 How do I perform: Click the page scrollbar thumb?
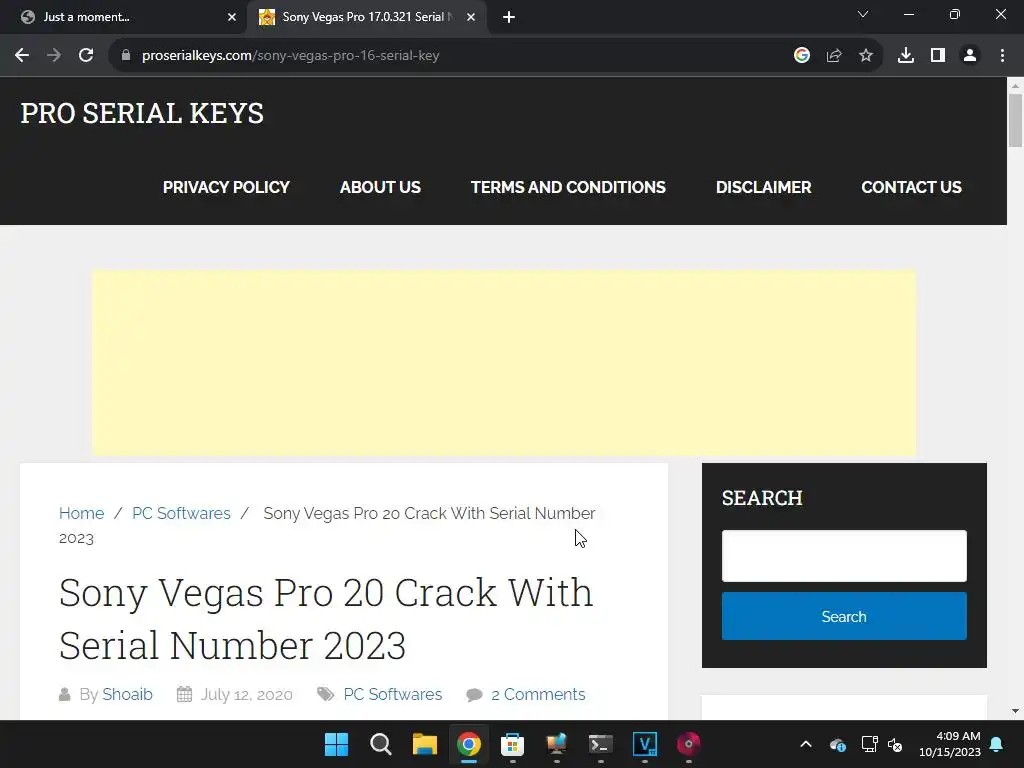(x=1015, y=121)
